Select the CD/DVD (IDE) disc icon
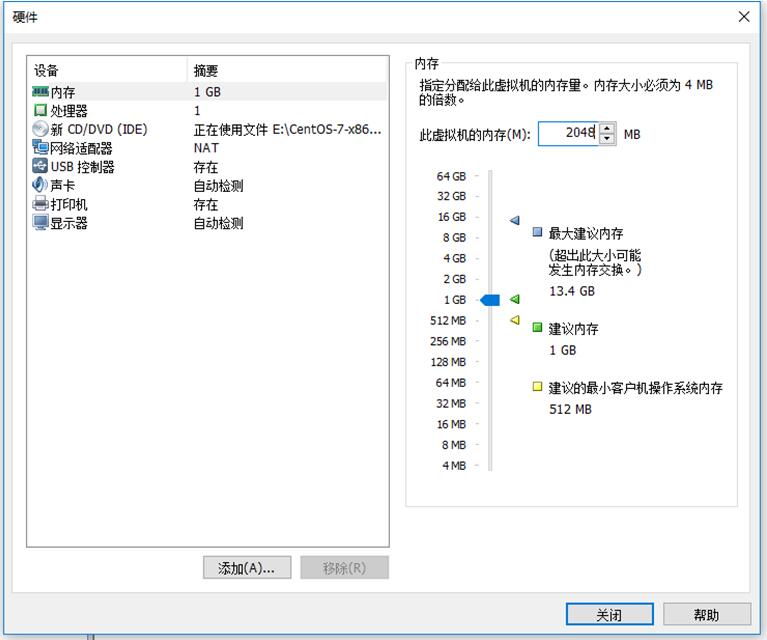Screen dimensions: 767x640 [x=40, y=129]
